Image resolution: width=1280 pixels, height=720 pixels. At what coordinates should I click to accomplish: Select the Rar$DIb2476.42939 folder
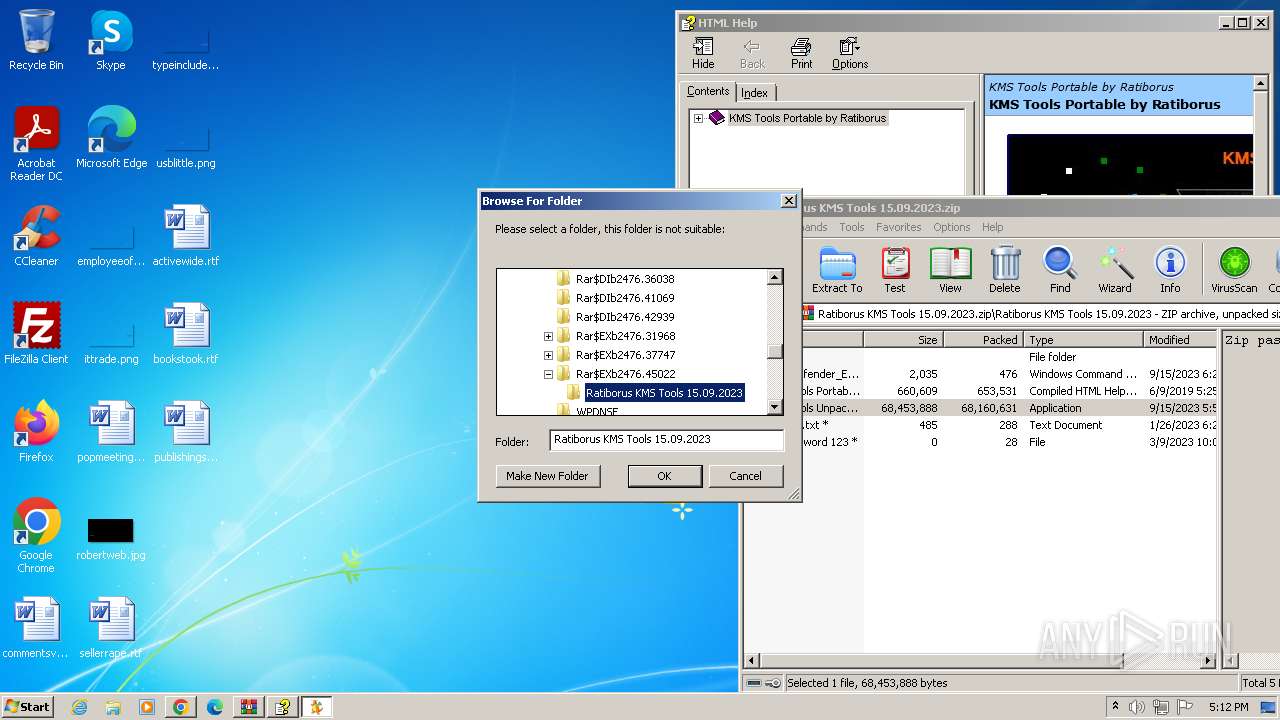625,317
